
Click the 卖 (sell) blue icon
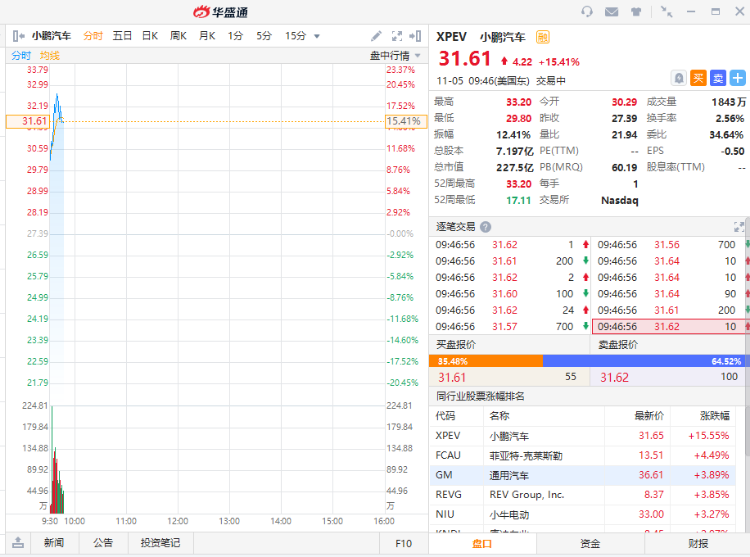tap(717, 78)
